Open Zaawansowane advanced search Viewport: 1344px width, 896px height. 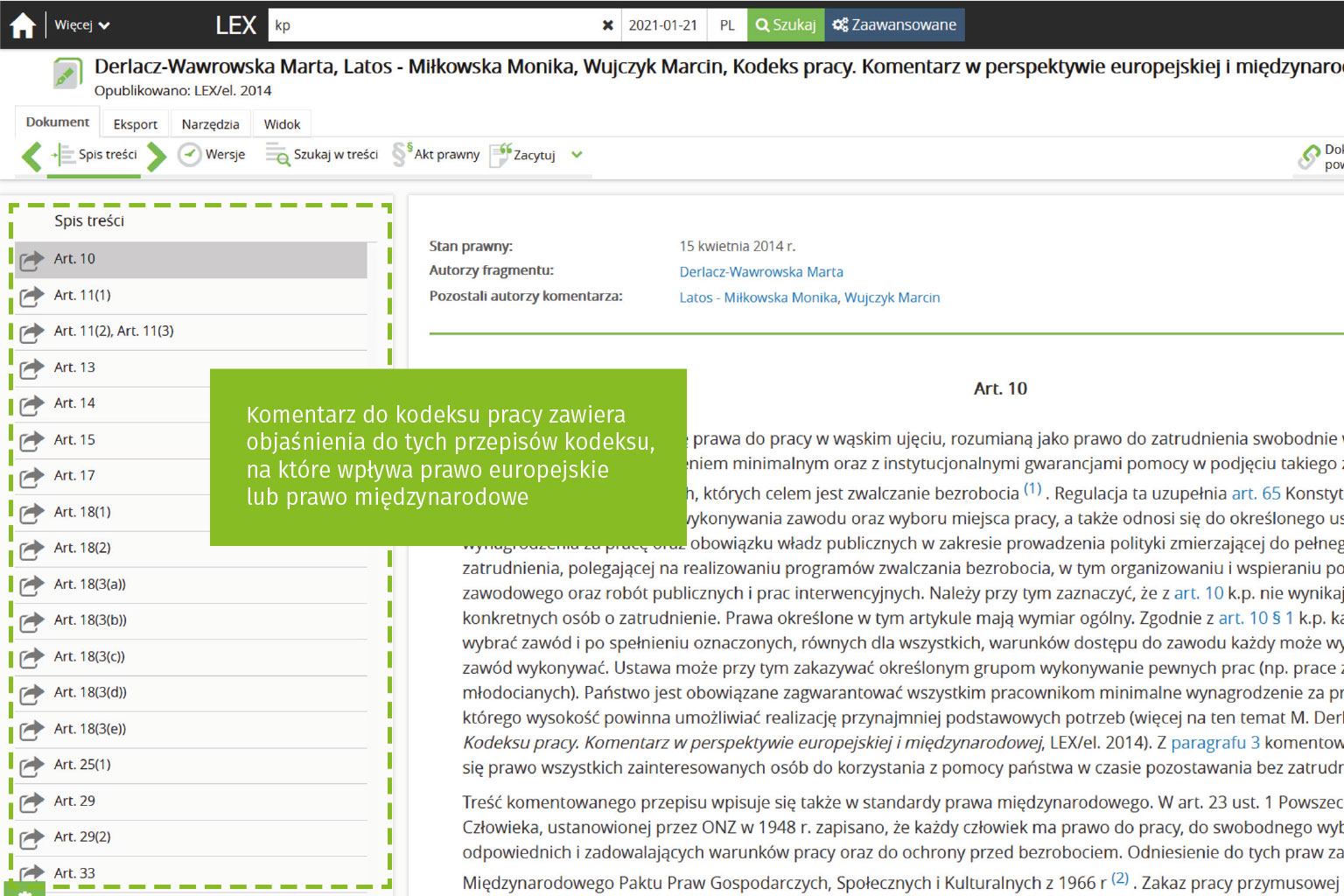pos(894,25)
